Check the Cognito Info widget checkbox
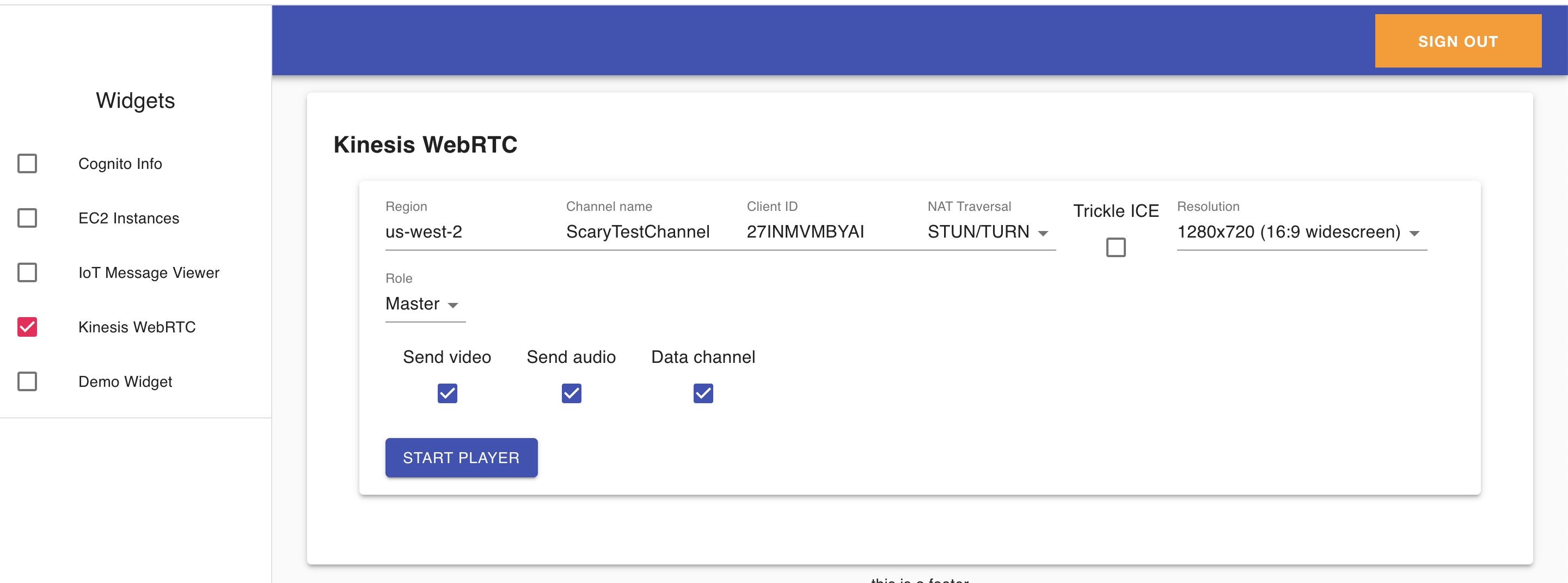1568x583 pixels. [27, 163]
